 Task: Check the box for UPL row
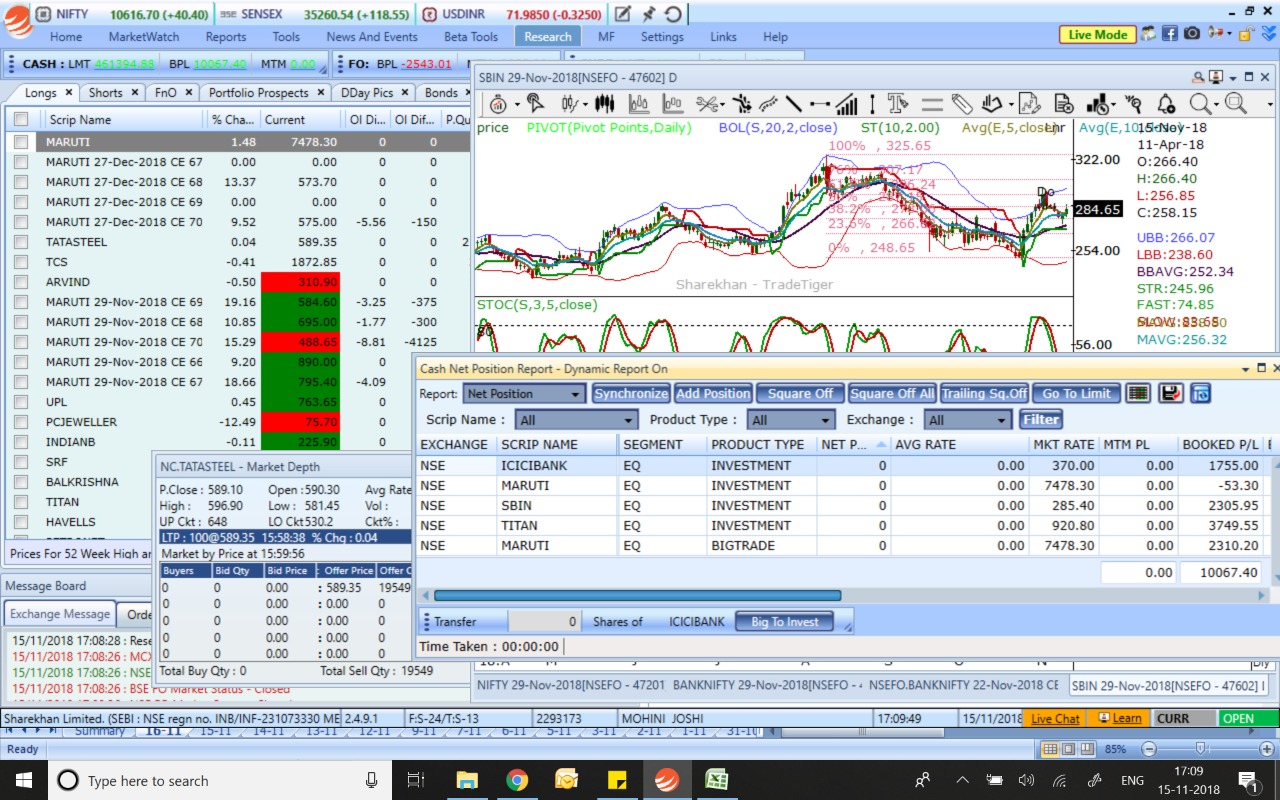[21, 402]
